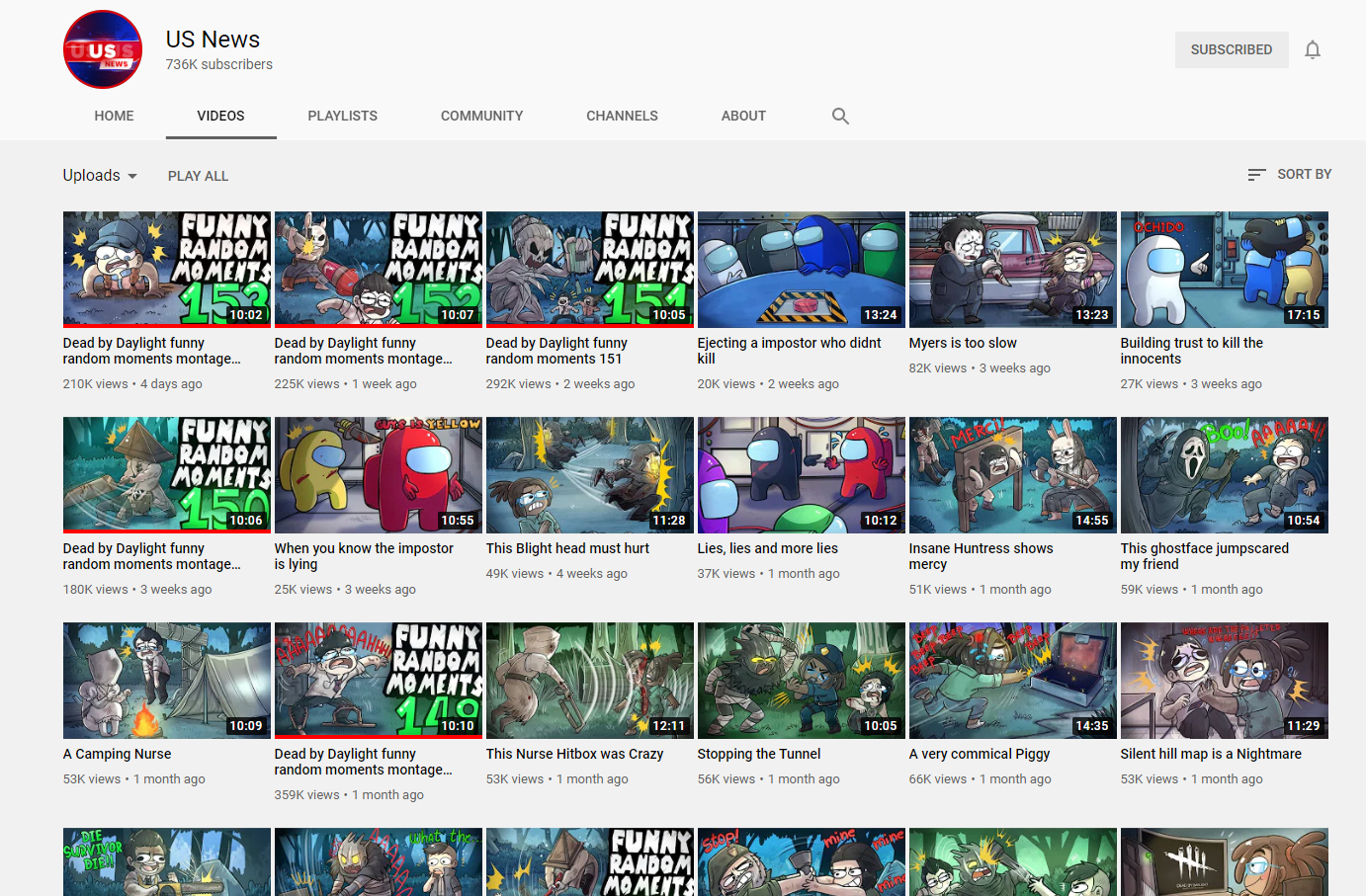The width and height of the screenshot is (1366, 896).
Task: Open the SORT BY menu
Action: tap(1289, 175)
